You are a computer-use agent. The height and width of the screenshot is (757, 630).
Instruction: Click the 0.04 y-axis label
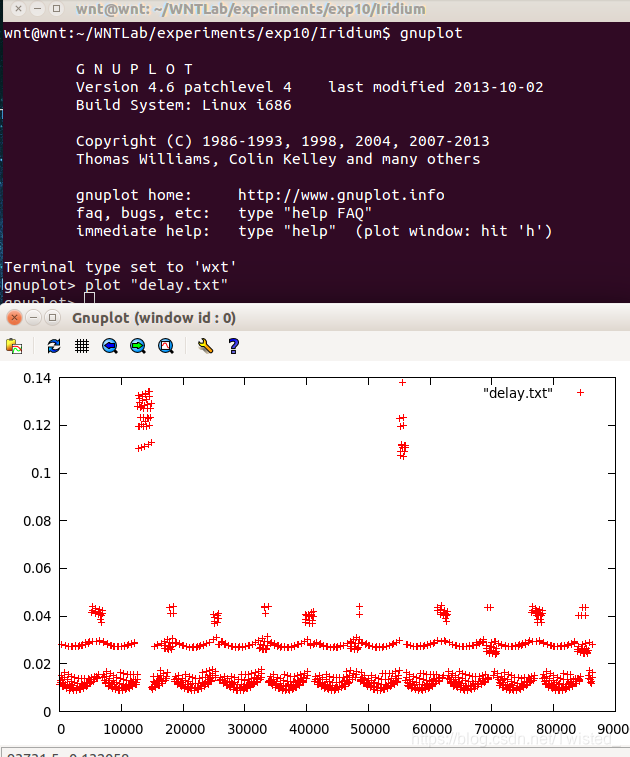(37, 616)
